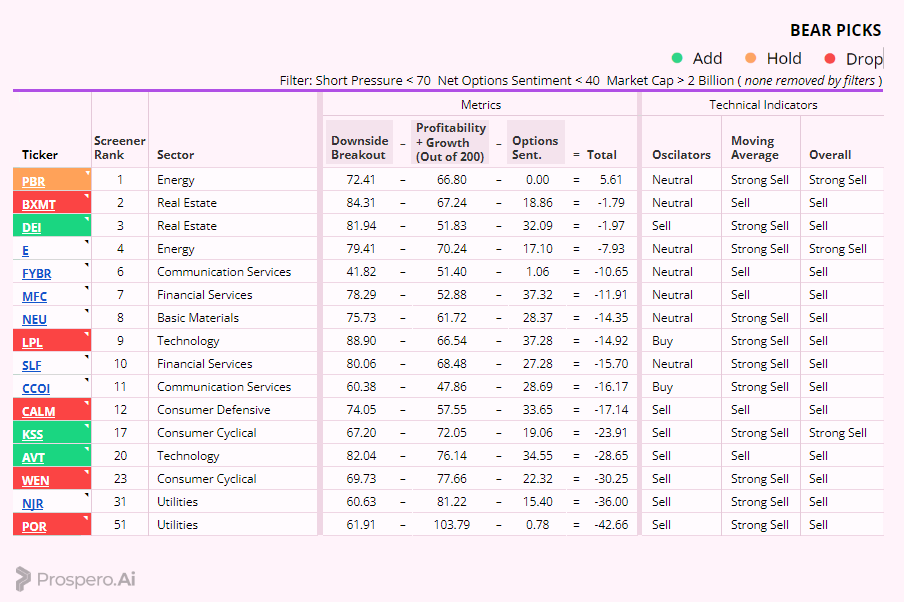Click the Total column header

click(601, 155)
